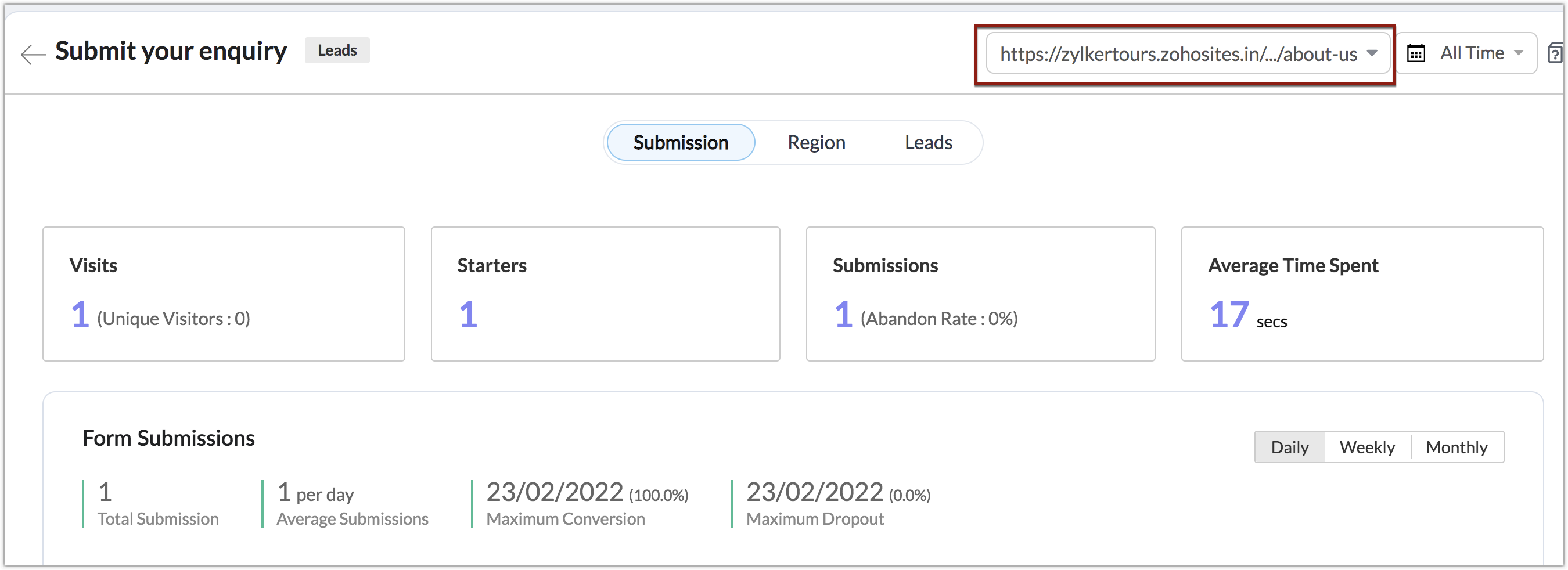Click the Submissions count number

tap(843, 315)
